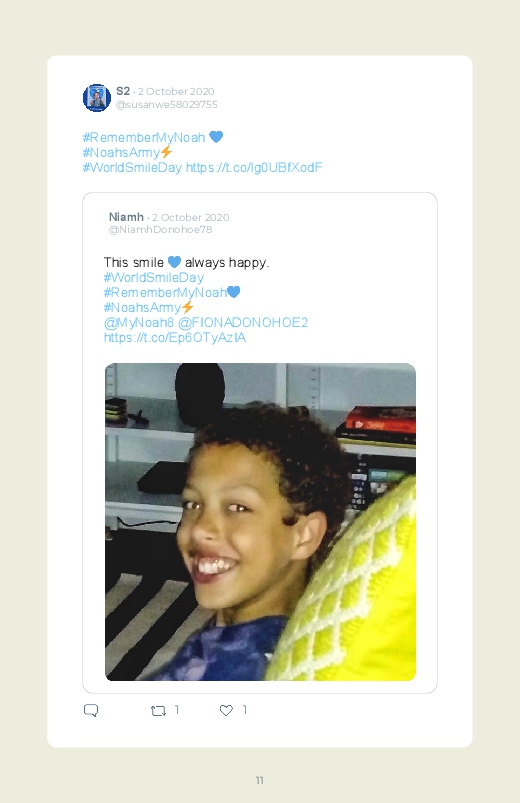Screen dimensions: 520x803
Task: Click the #RememberMyNoah hashtag in S2's tweet
Action: coord(144,137)
